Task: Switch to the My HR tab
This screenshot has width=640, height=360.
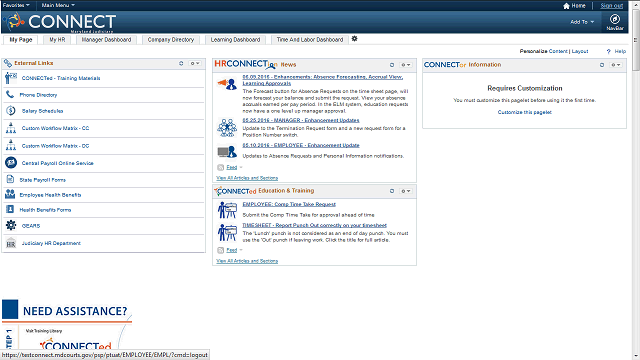Action: 57,40
